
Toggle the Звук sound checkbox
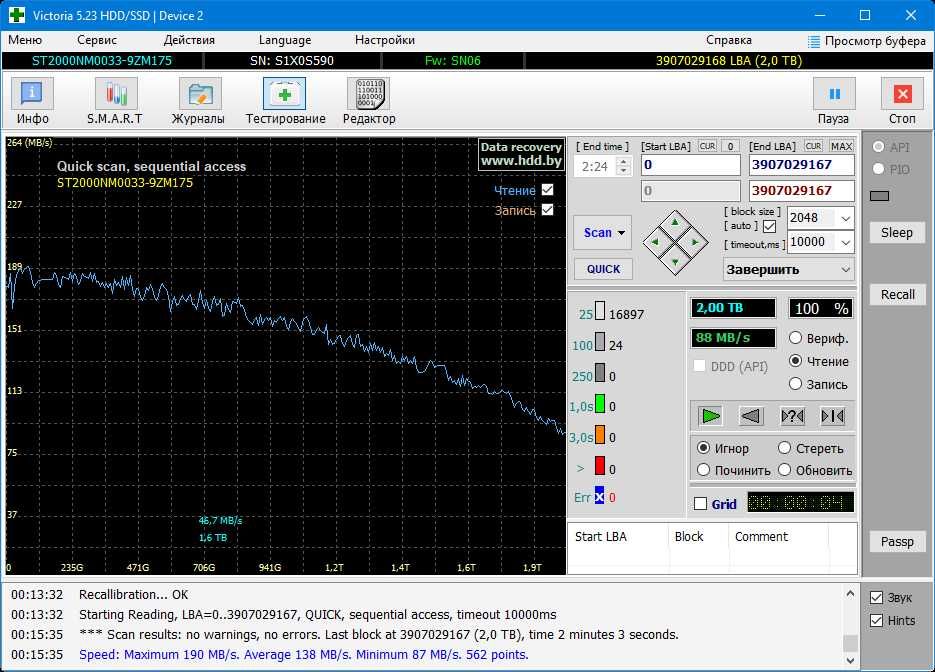point(876,597)
